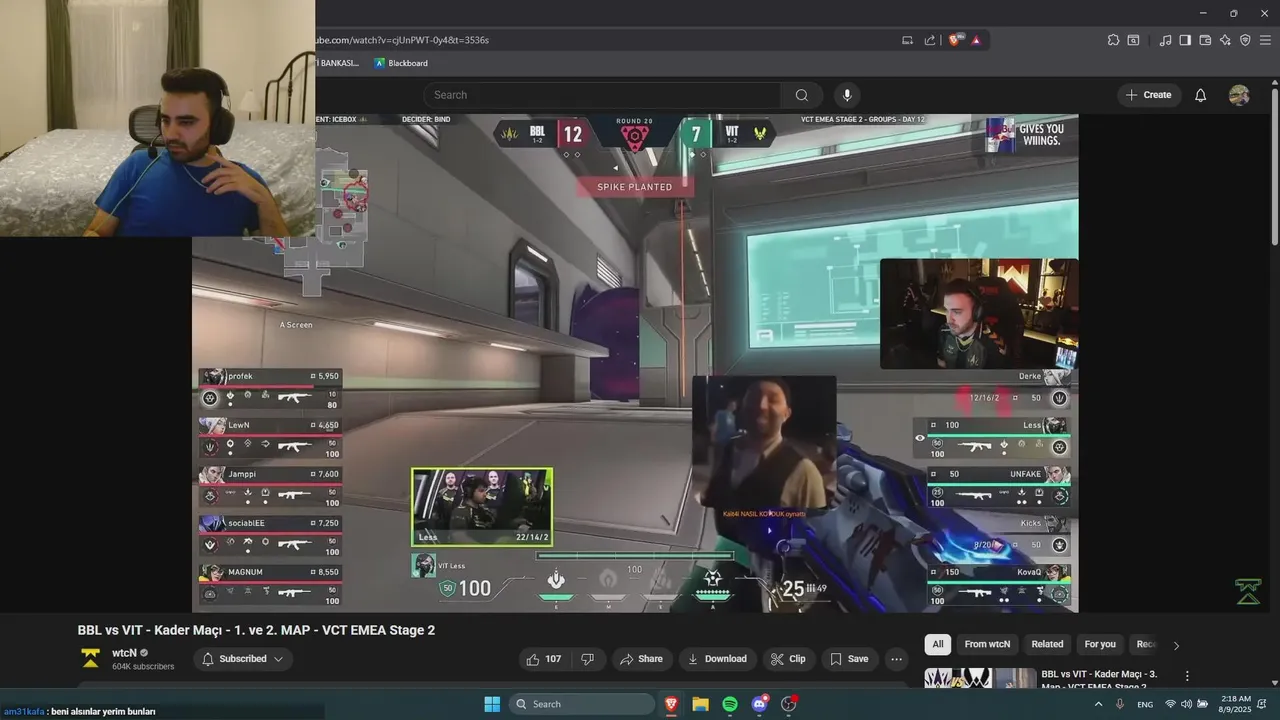This screenshot has height=720, width=1280.
Task: Open the Brave VPN shield icon
Action: tap(1245, 40)
